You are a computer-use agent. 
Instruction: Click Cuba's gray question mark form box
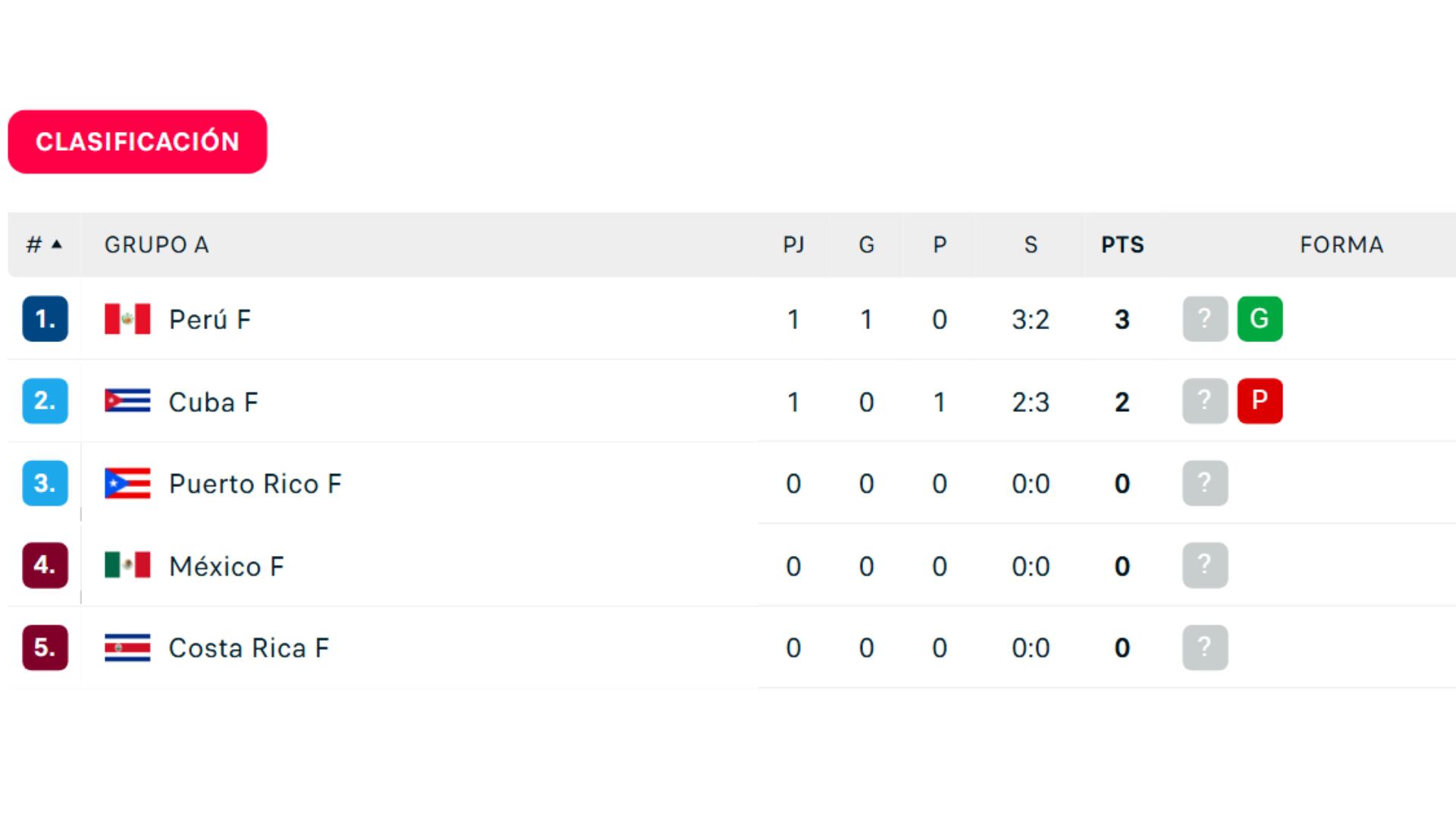[x=1205, y=401]
